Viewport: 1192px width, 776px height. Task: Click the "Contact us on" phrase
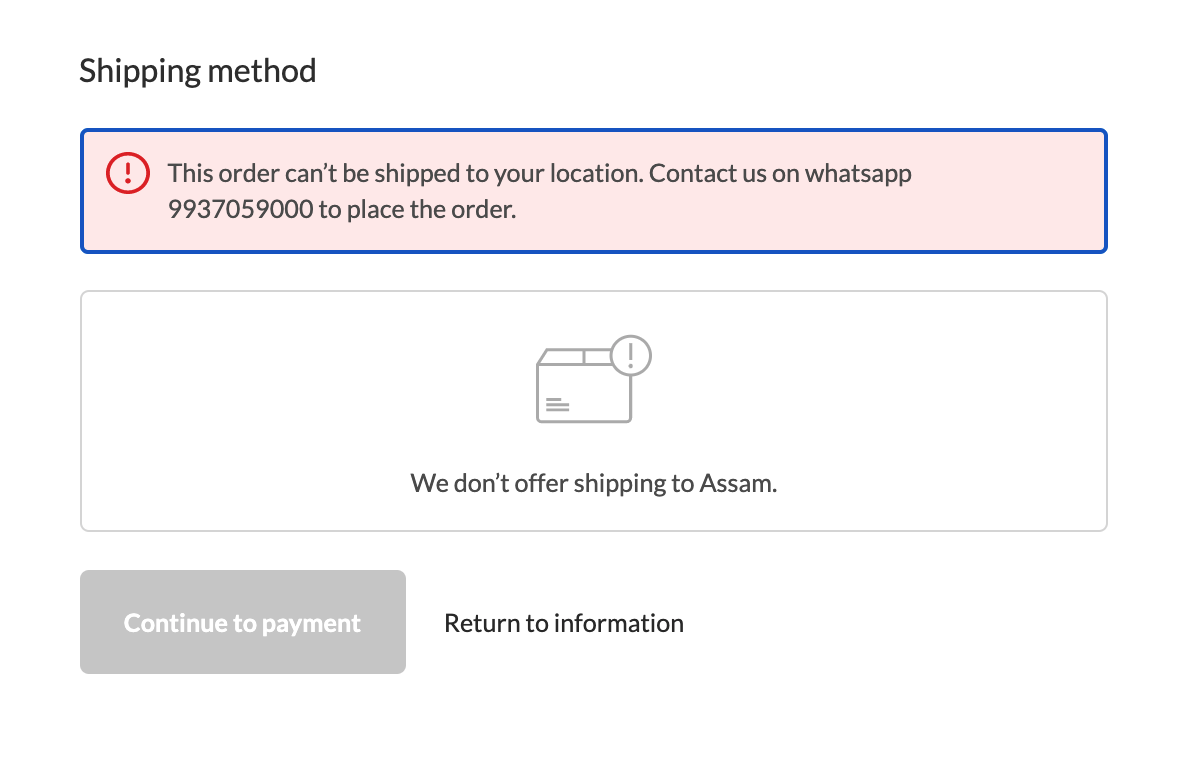coord(724,173)
